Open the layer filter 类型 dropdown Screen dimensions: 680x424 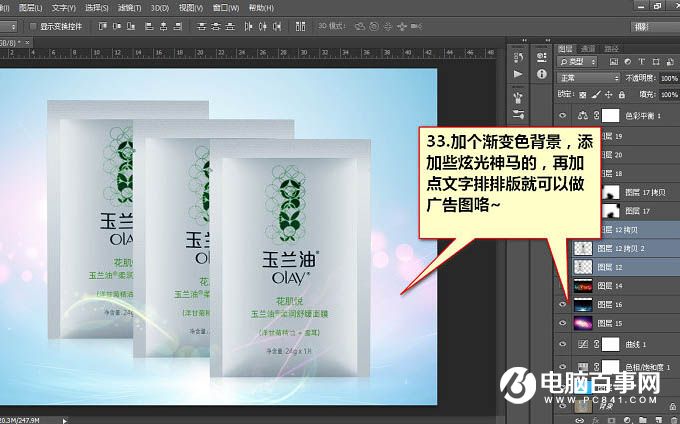tap(577, 62)
